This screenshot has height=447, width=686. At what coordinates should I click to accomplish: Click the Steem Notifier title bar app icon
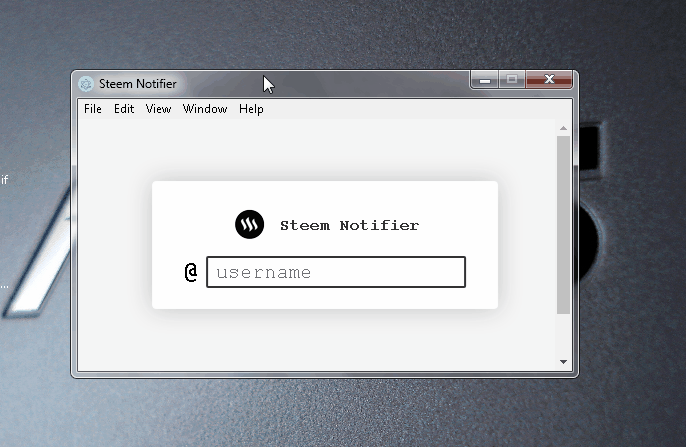pos(86,84)
